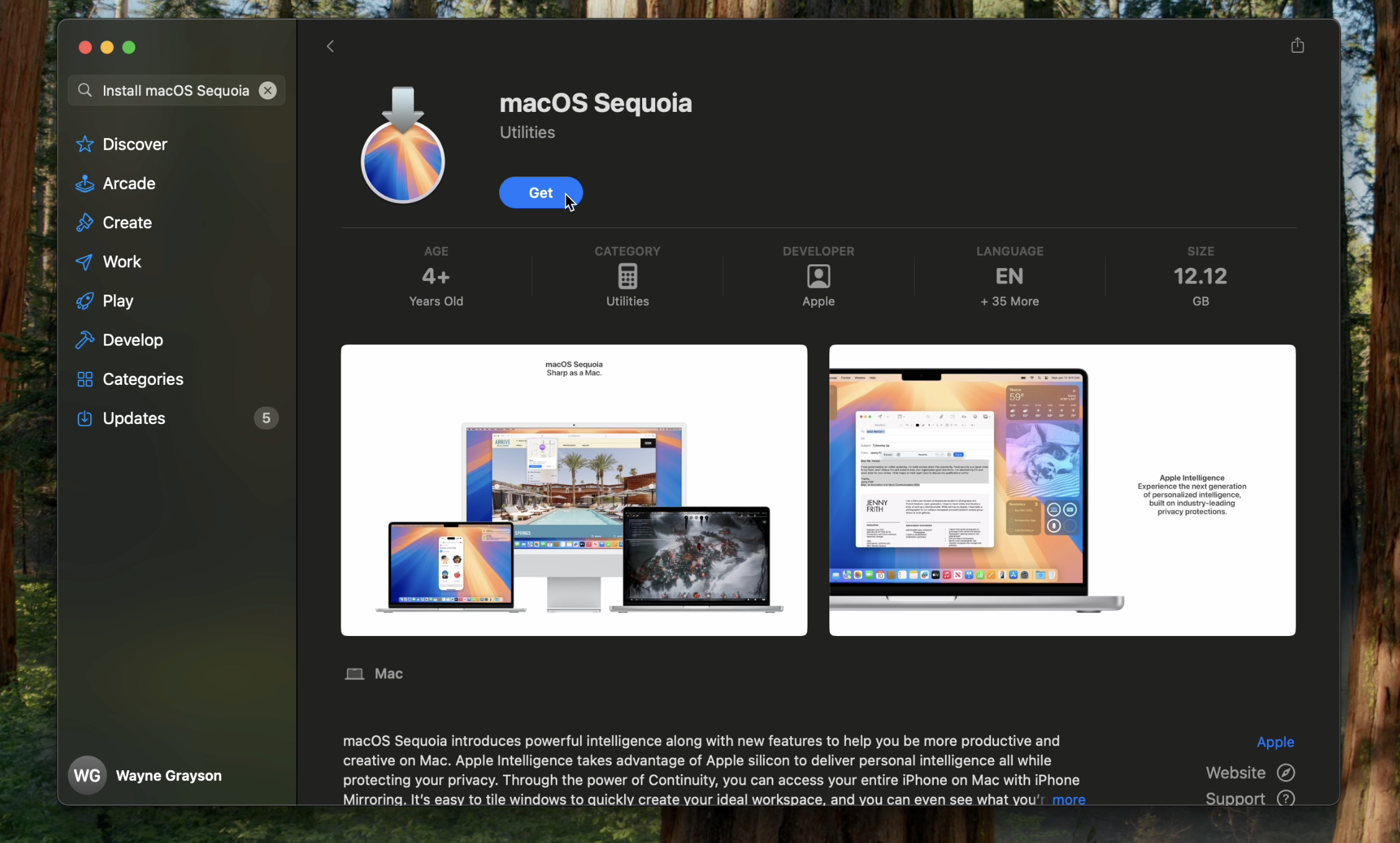Open Updates with 5 badge
This screenshot has width=1400, height=843.
(x=134, y=418)
